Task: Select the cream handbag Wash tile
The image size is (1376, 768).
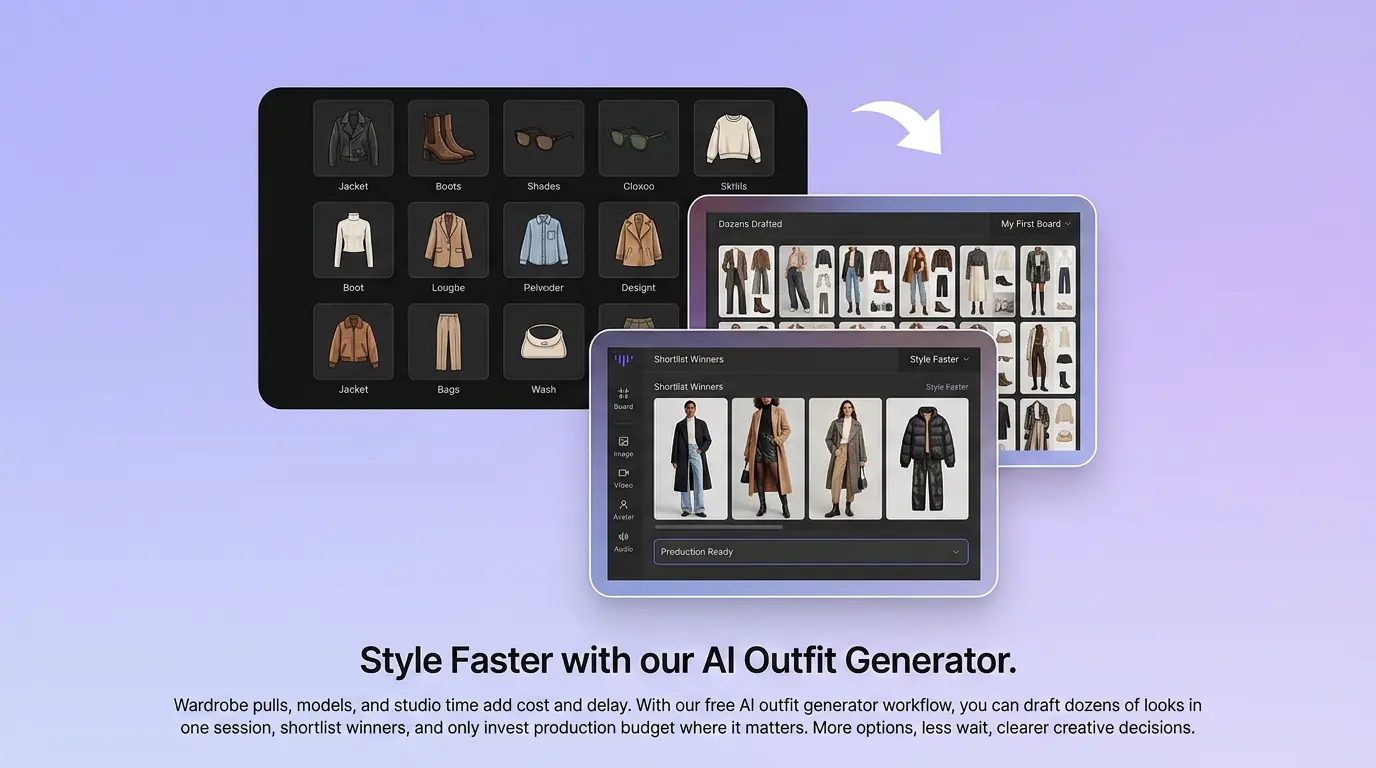Action: pos(543,342)
